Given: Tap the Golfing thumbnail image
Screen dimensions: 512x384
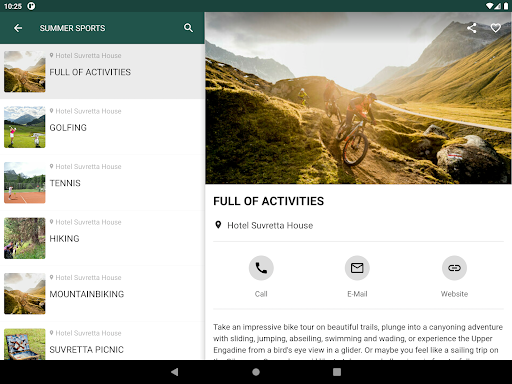Looking at the screenshot, I should click(25, 127).
